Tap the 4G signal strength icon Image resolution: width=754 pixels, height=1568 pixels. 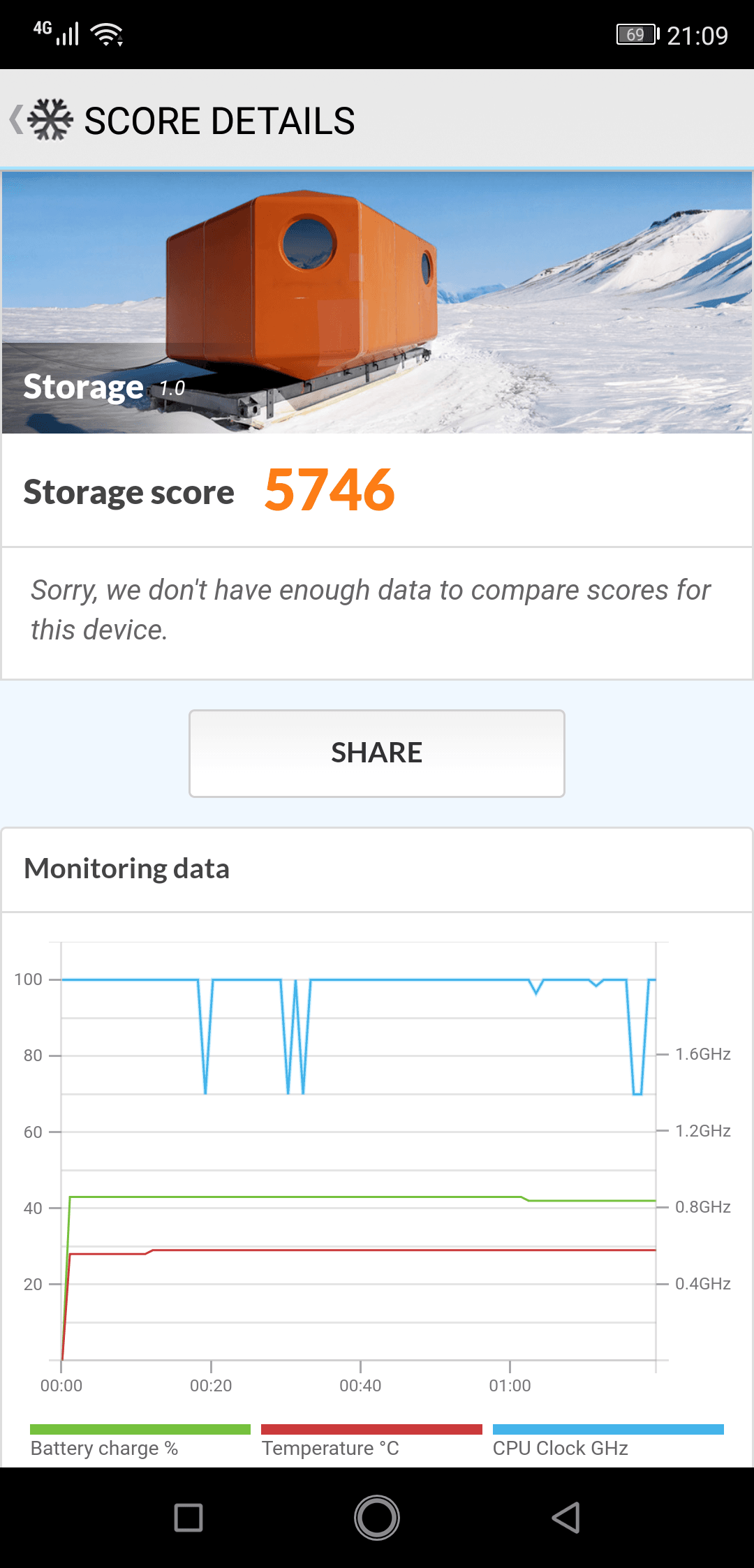pos(57,32)
